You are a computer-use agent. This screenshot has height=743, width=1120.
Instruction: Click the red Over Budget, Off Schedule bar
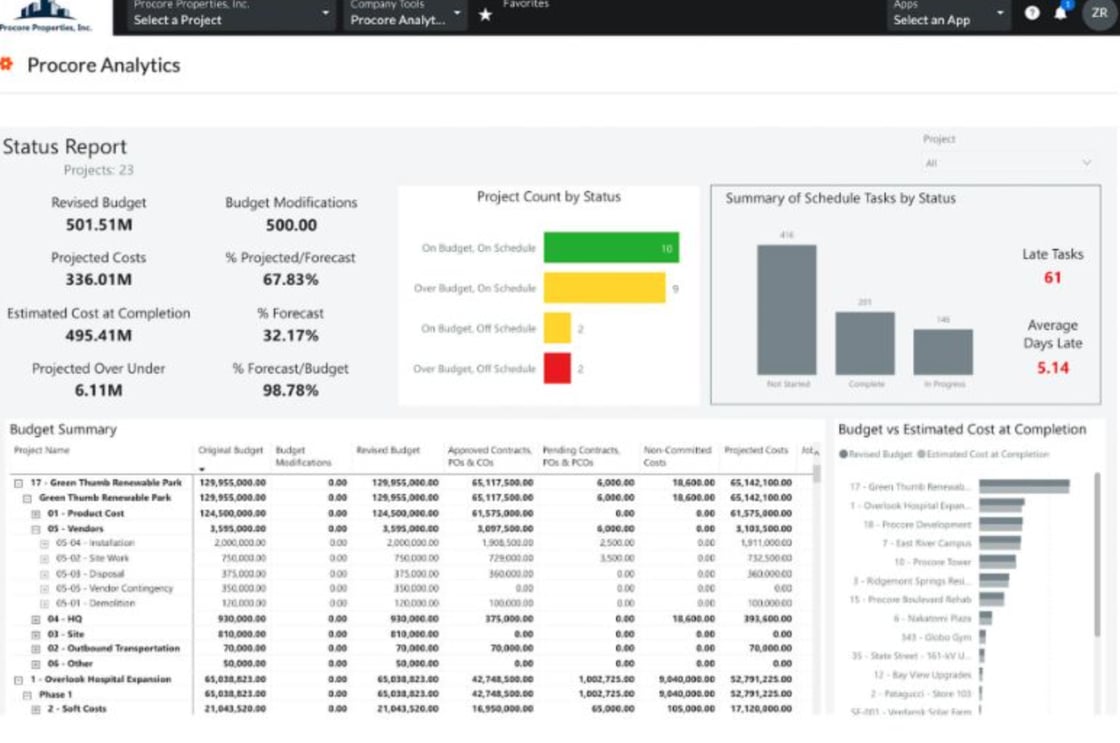tap(557, 368)
